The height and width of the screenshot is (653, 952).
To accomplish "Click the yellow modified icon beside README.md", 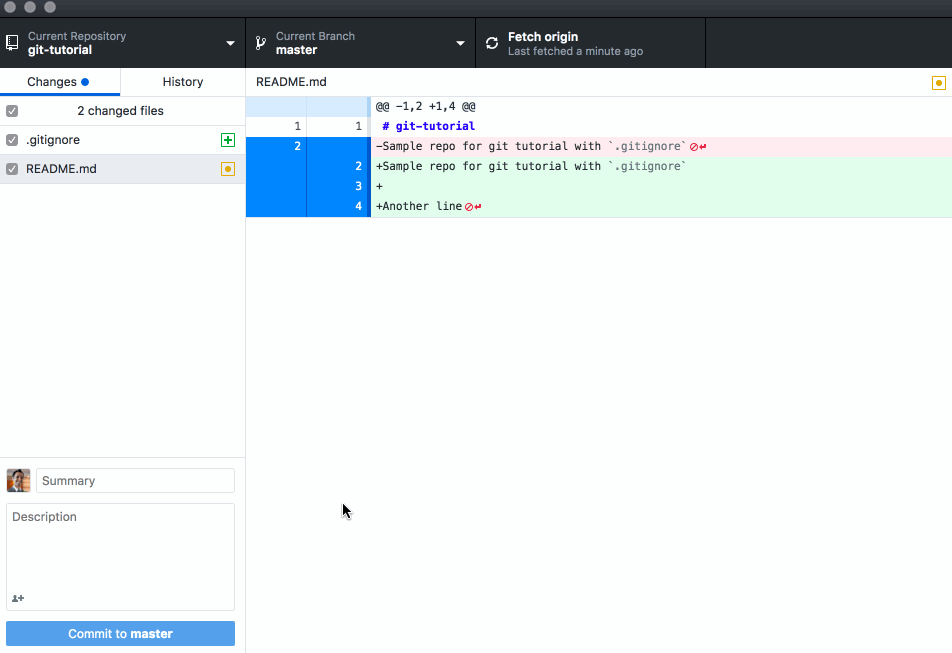I will click(228, 169).
